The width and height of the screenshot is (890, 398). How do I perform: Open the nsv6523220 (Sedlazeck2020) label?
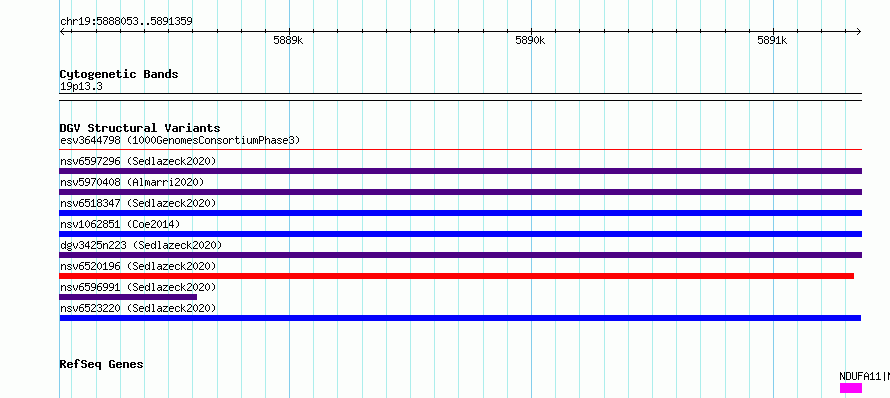[x=138, y=308]
